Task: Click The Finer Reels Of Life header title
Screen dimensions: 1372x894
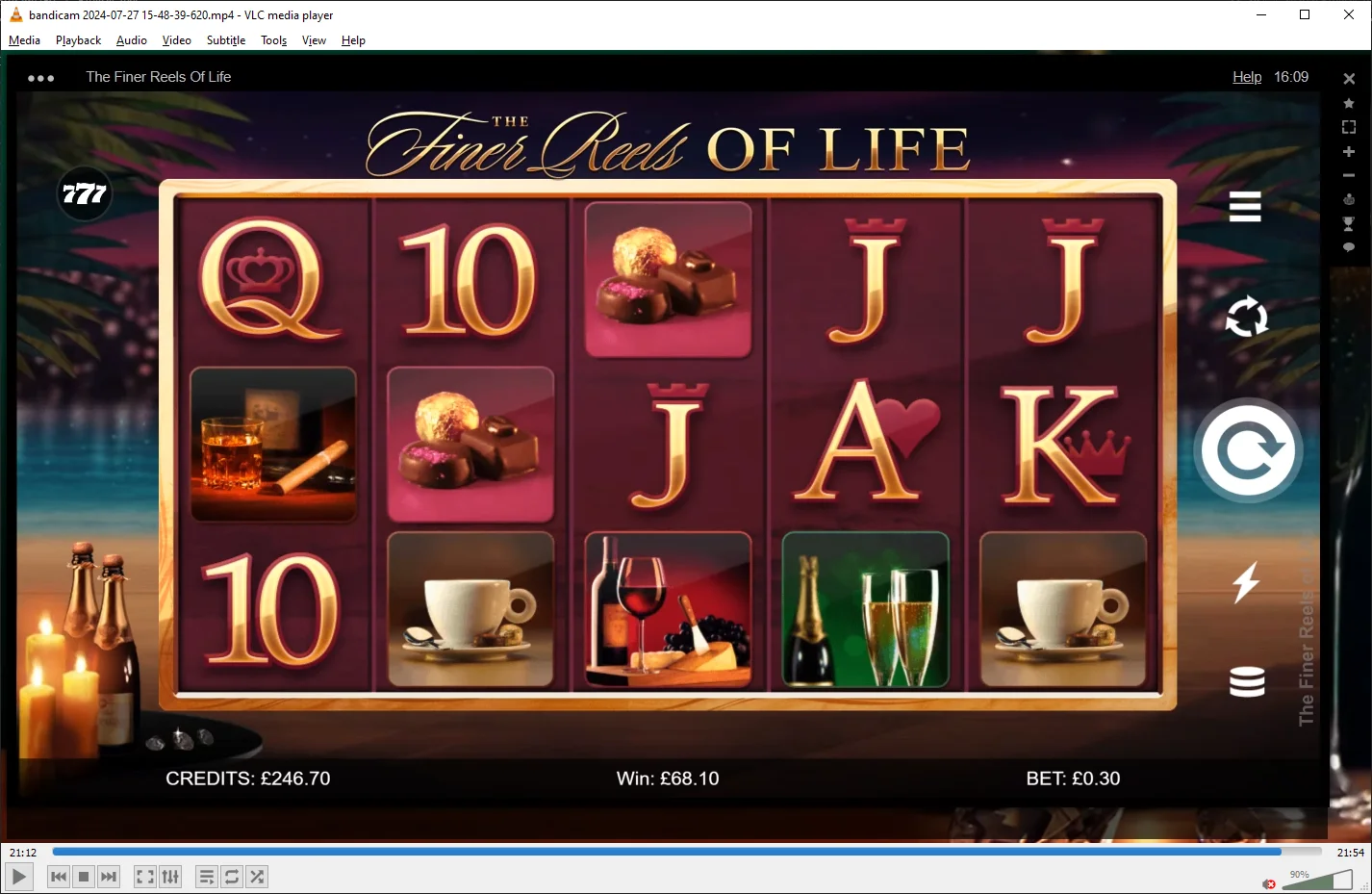Action: 159,77
